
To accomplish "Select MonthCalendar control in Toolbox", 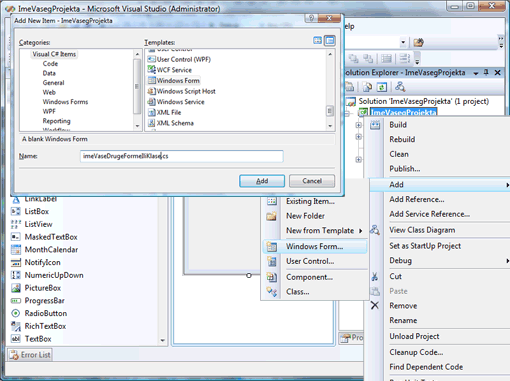I will coord(44,250).
